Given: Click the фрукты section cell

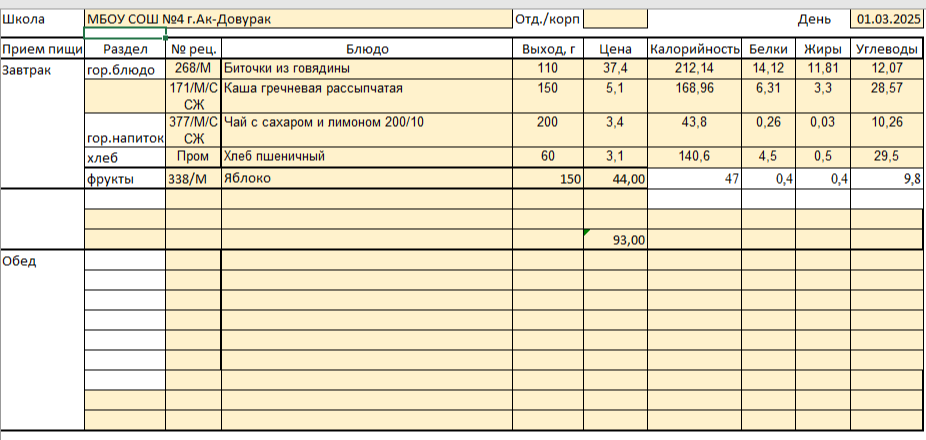Looking at the screenshot, I should click(125, 178).
